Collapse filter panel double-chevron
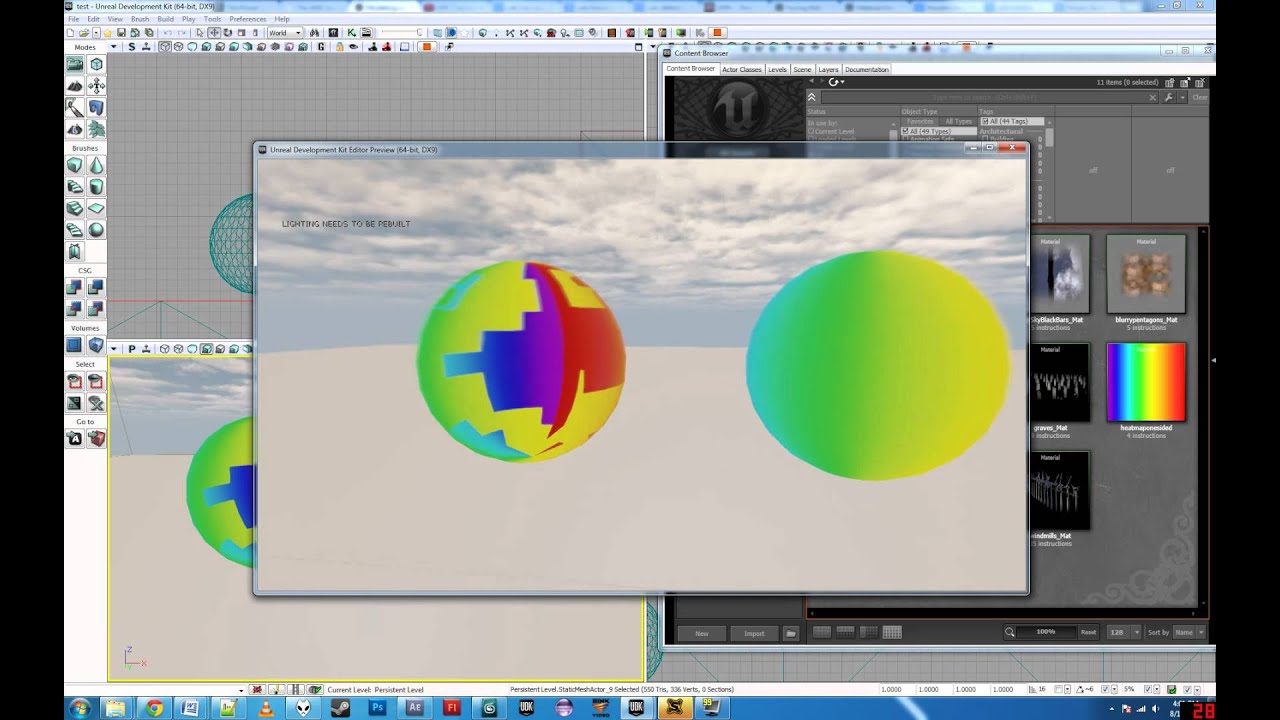Viewport: 1280px width, 720px height. pos(812,97)
